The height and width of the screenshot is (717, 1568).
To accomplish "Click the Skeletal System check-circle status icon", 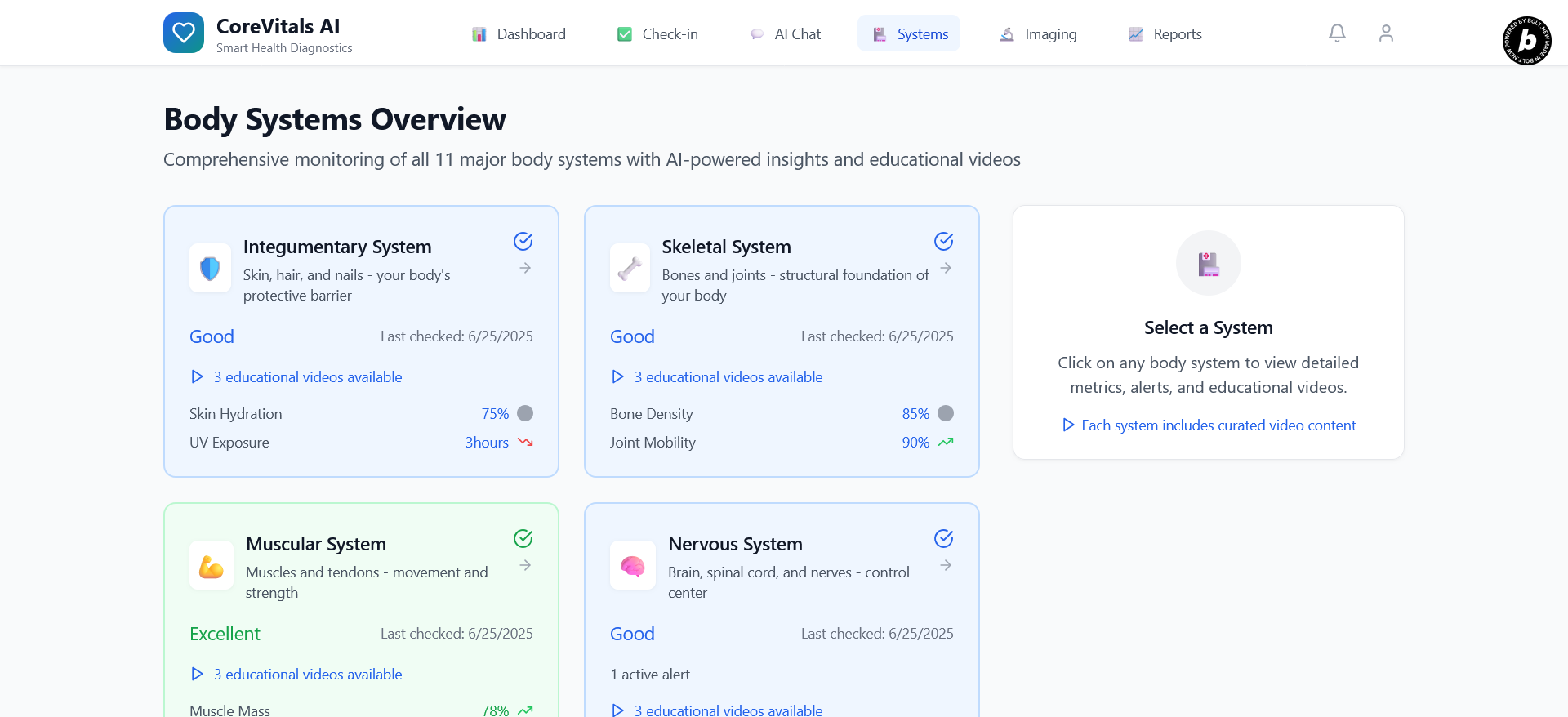I will 944,241.
